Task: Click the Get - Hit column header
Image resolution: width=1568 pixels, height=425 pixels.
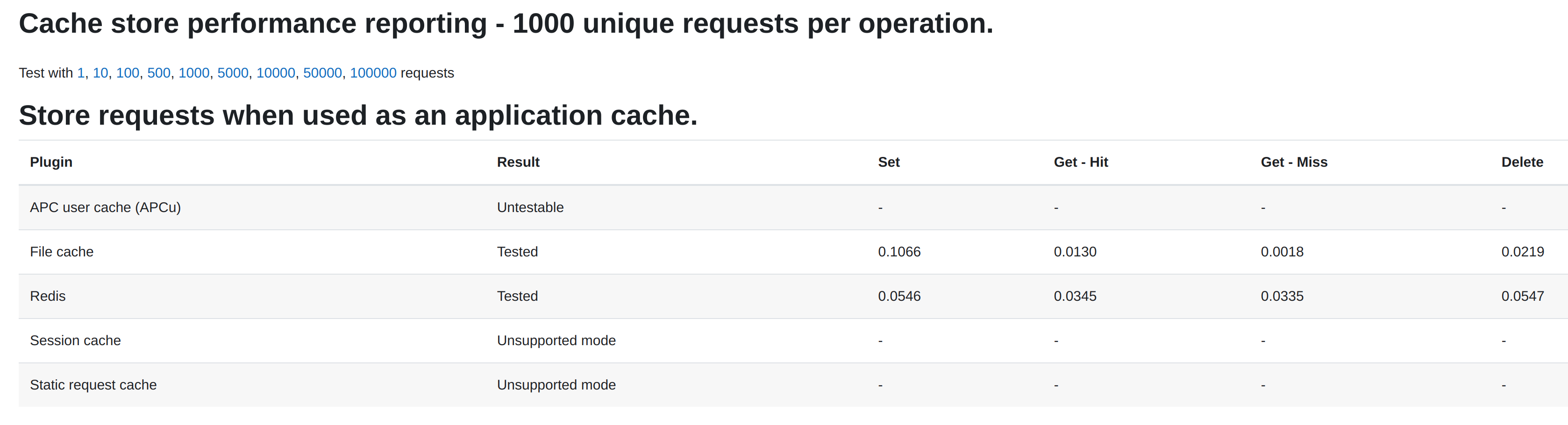Action: [1081, 162]
